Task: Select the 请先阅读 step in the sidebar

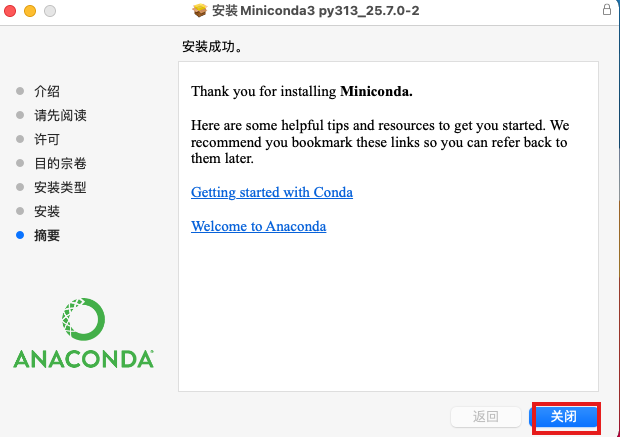Action: tap(60, 115)
